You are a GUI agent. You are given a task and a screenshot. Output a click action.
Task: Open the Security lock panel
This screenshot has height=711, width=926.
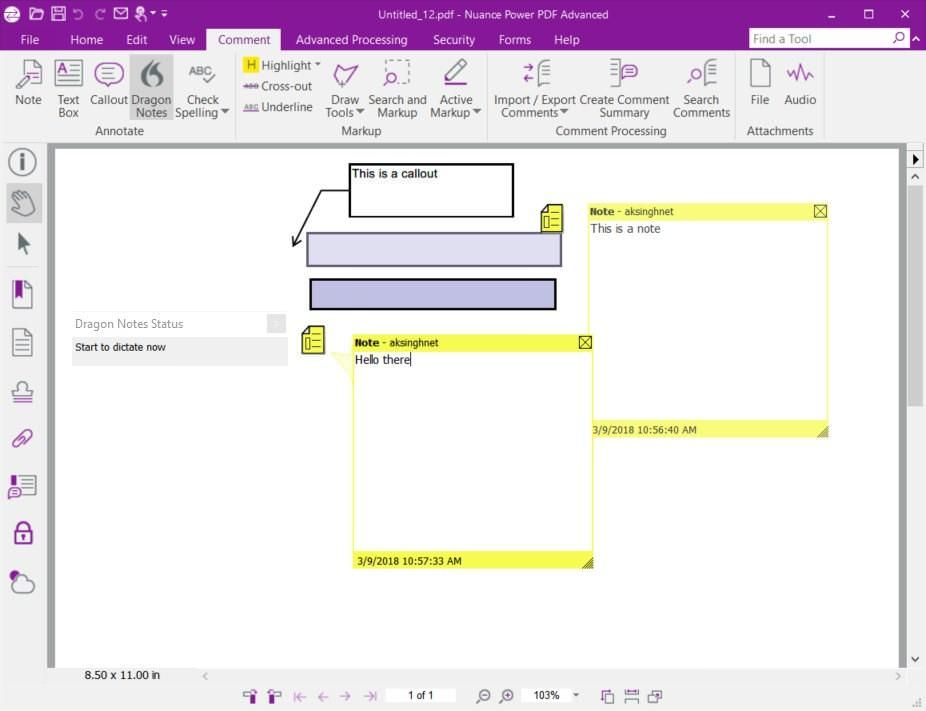click(x=23, y=533)
